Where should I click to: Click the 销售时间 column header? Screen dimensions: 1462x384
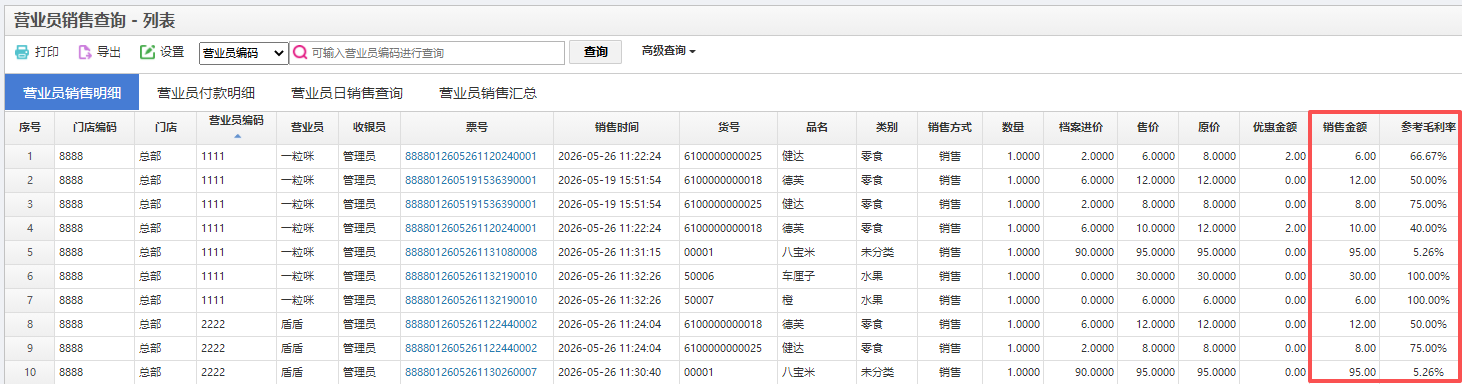[617, 128]
